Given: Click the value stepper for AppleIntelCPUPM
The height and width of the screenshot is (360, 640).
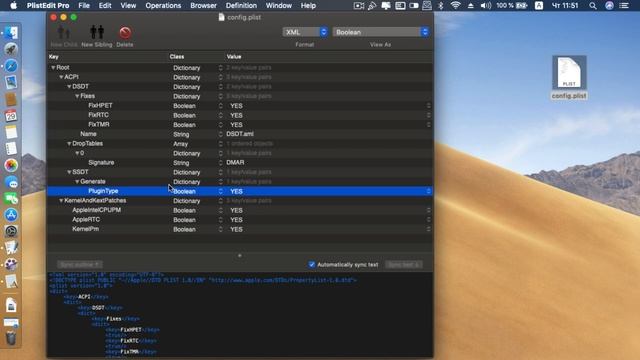Looking at the screenshot, I should coord(428,210).
